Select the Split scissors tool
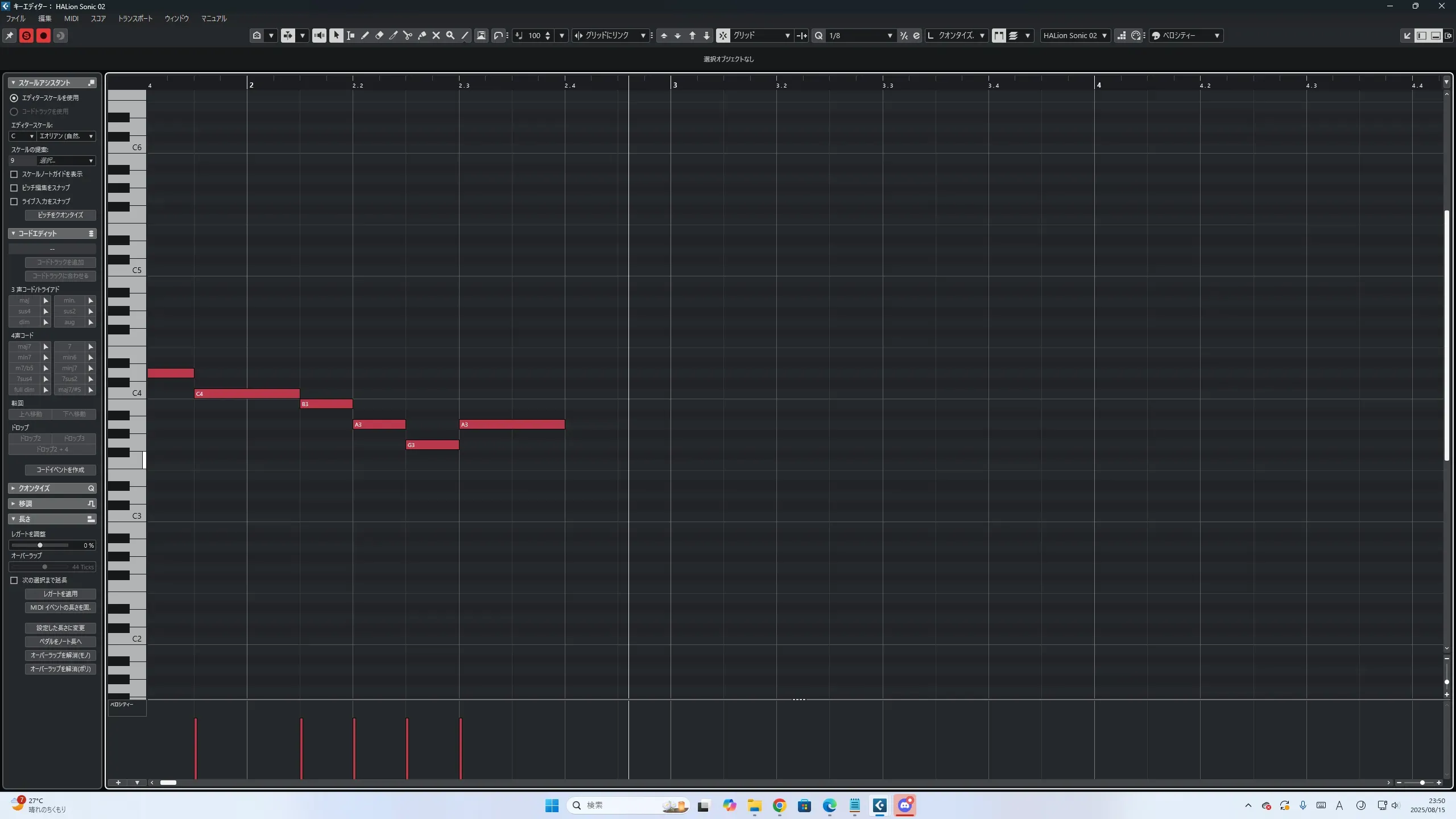This screenshot has width=1456, height=819. coord(408,35)
